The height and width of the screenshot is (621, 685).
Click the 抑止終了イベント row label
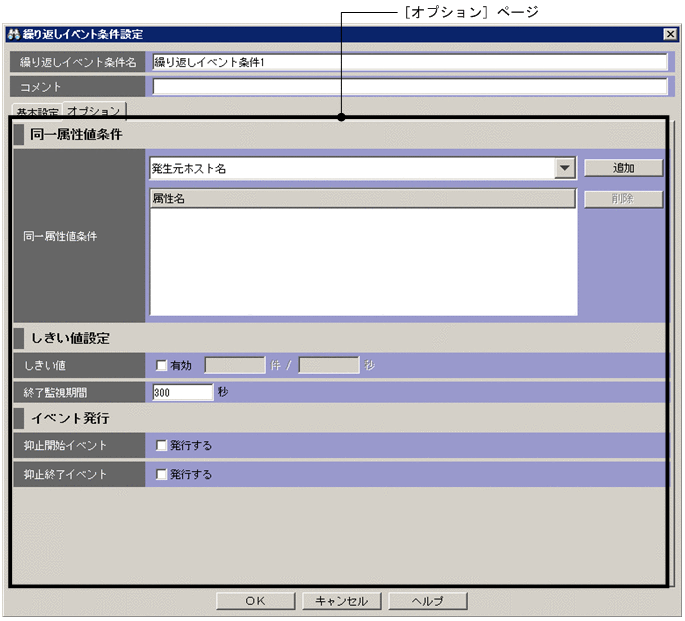coord(65,474)
